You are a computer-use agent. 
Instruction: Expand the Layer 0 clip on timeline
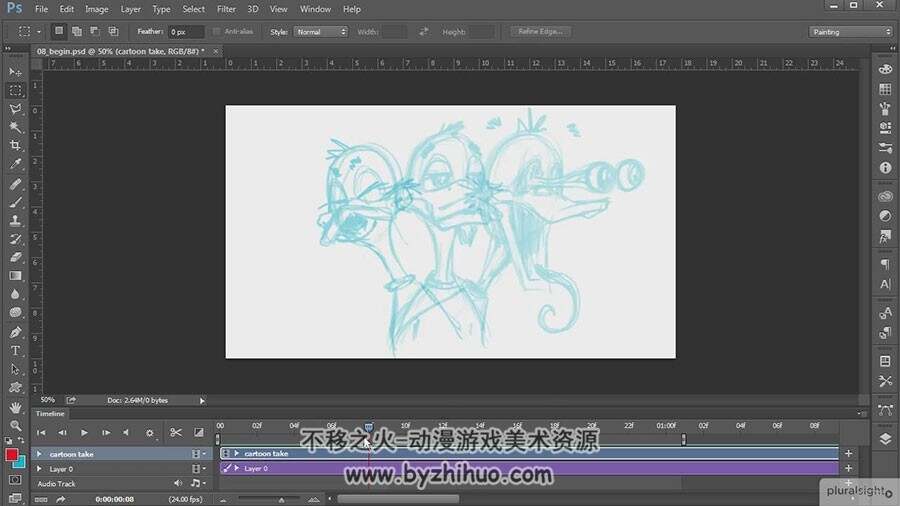[x=236, y=468]
